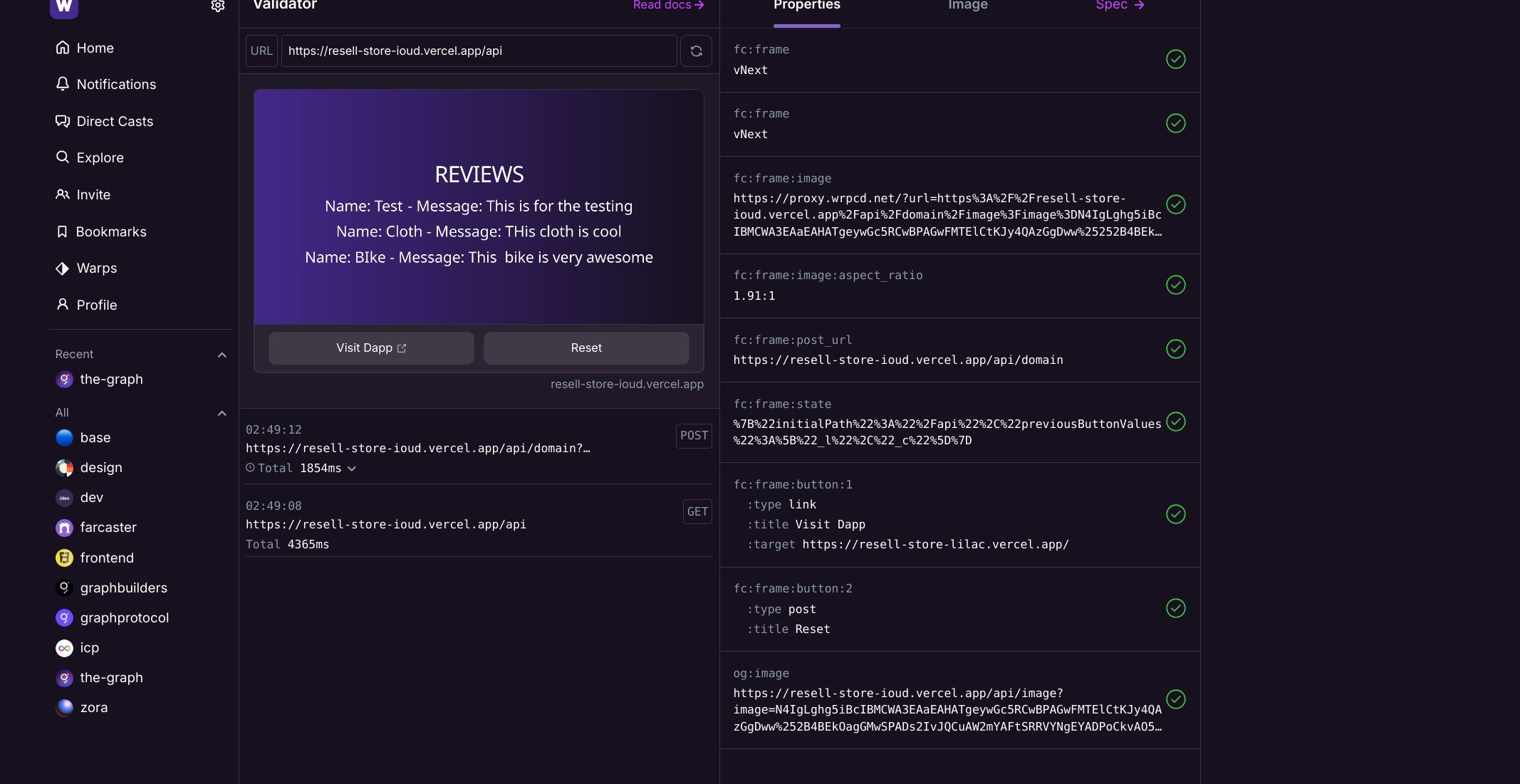The width and height of the screenshot is (1520, 784).
Task: Go to Home in sidebar
Action: [x=85, y=48]
